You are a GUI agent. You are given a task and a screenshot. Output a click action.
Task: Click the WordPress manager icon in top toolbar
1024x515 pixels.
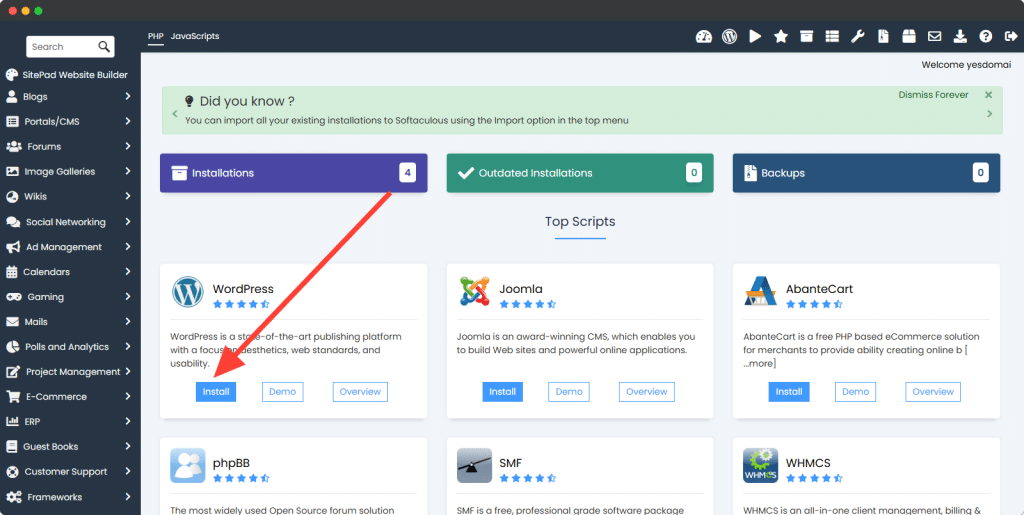point(729,37)
